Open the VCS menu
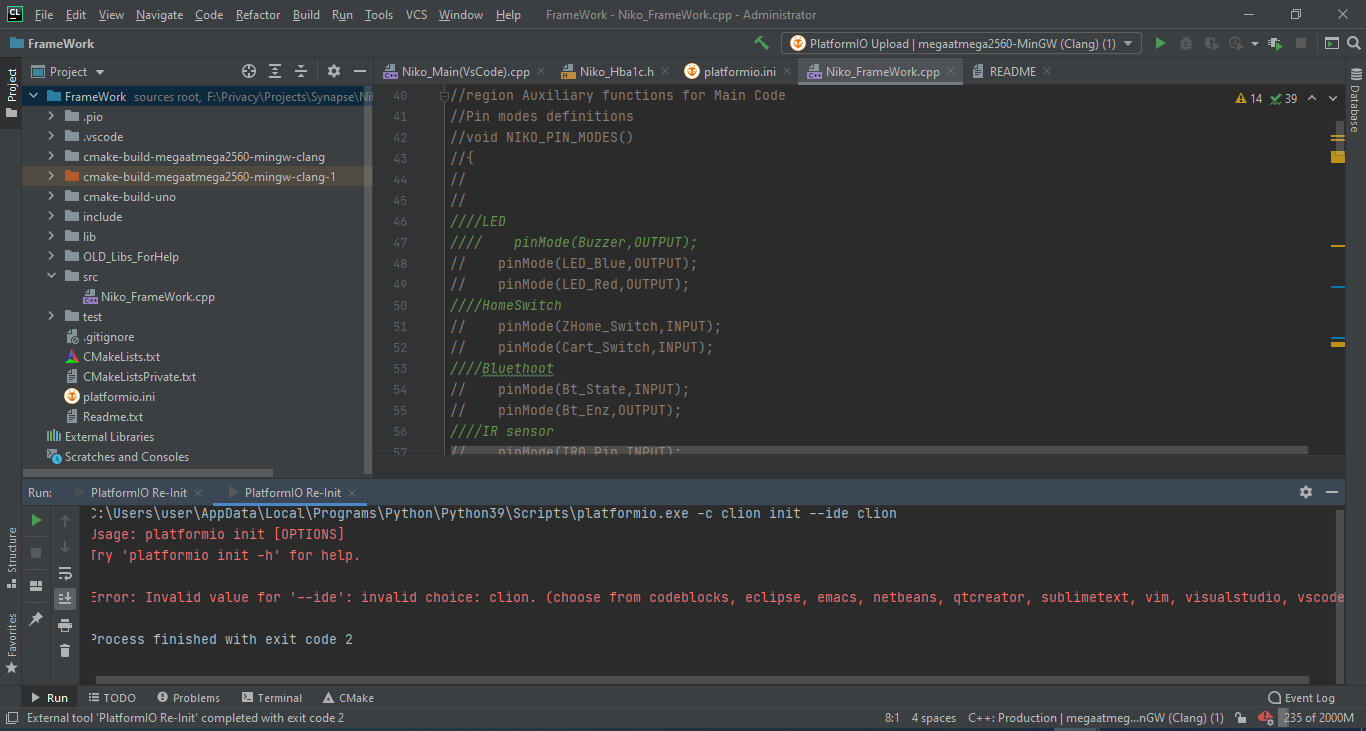 [x=416, y=15]
